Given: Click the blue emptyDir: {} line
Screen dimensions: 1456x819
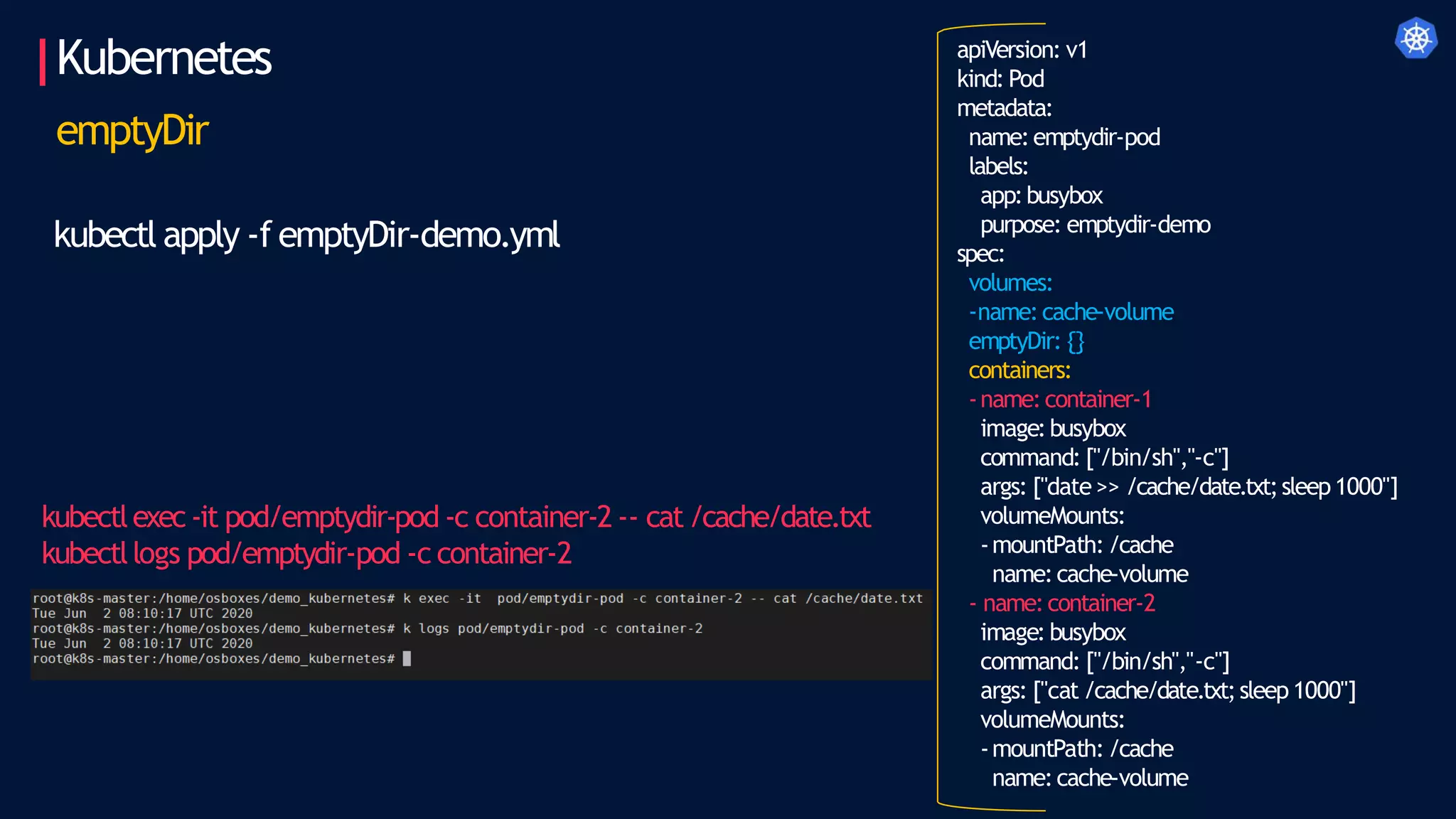Looking at the screenshot, I should [1026, 341].
